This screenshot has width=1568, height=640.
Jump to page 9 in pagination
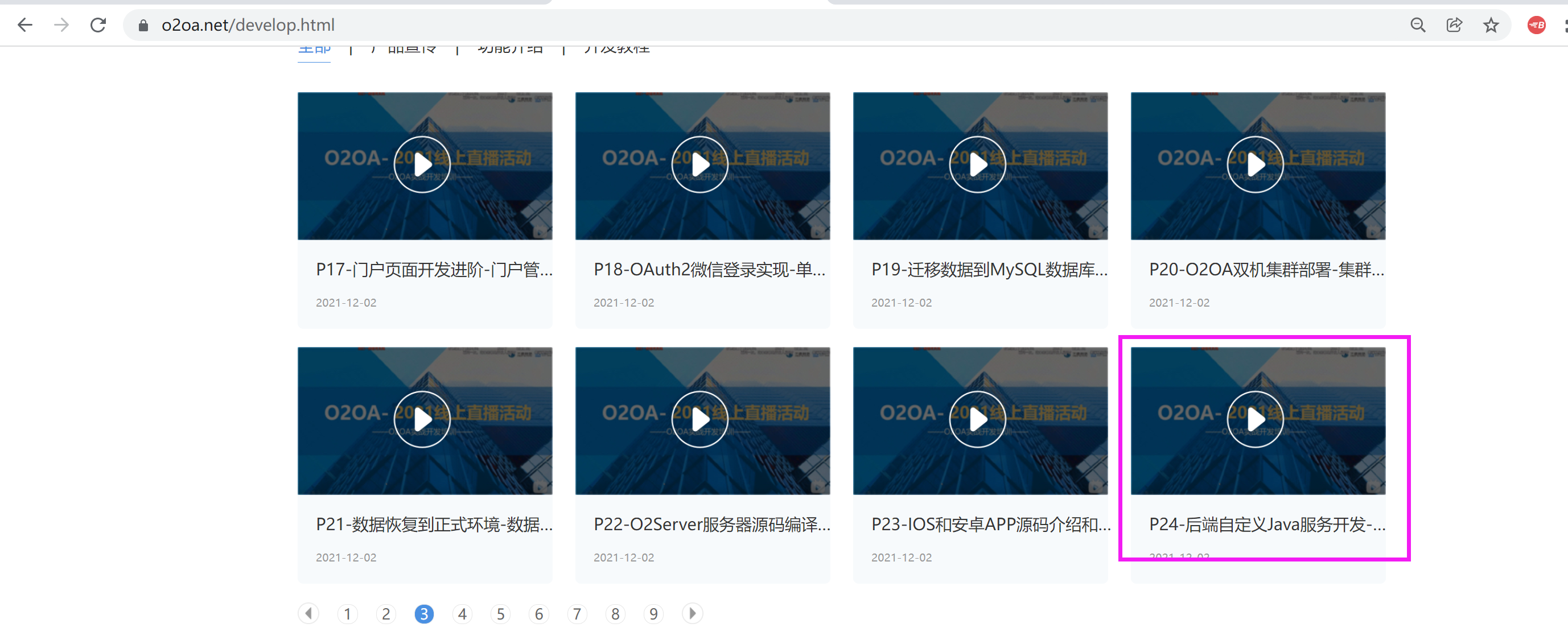point(653,614)
